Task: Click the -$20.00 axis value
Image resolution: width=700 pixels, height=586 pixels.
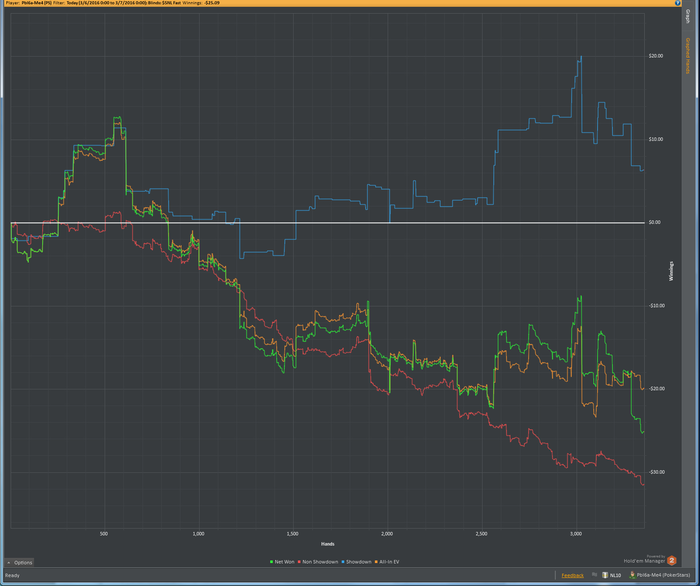Action: click(656, 389)
